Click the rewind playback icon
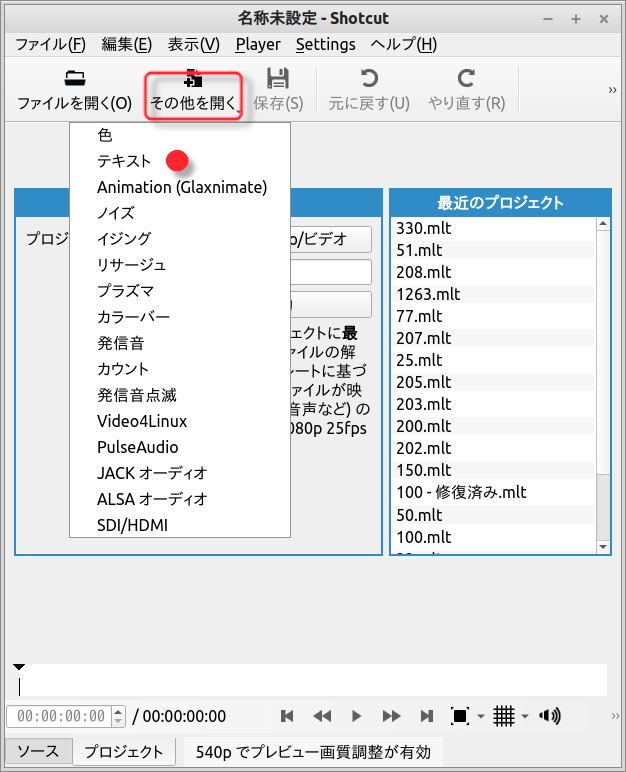 322,716
